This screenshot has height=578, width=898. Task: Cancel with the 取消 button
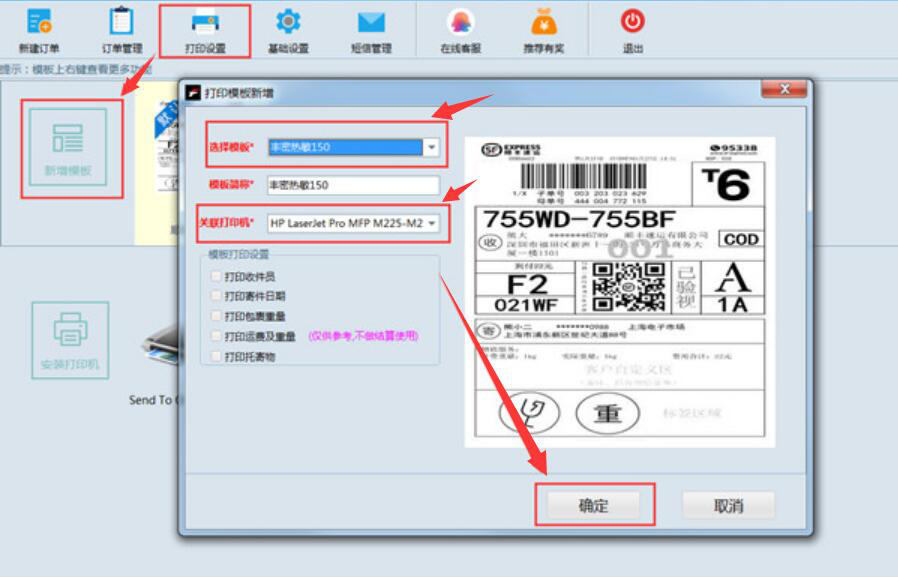728,505
